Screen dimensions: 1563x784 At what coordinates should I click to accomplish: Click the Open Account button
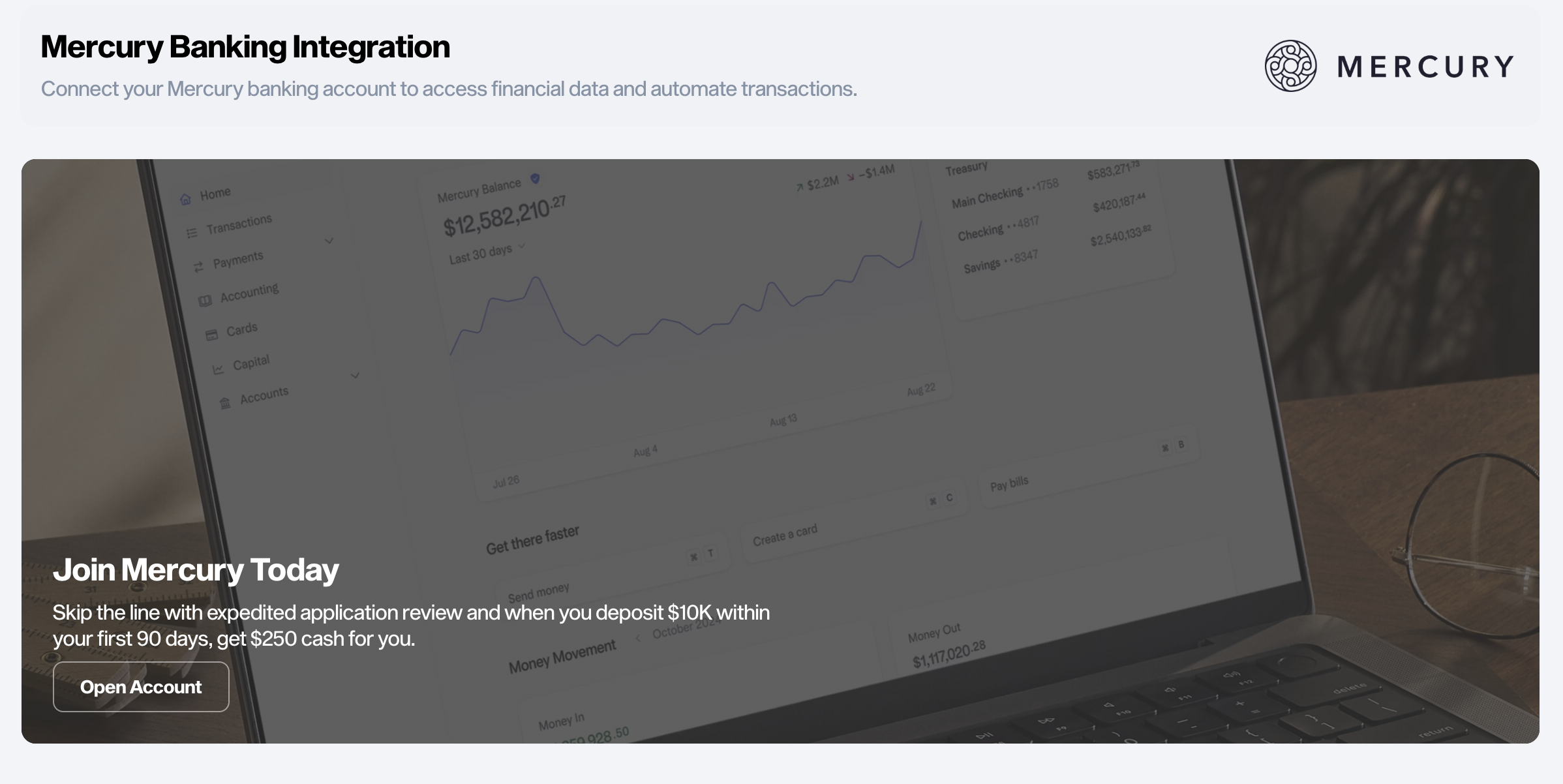140,686
